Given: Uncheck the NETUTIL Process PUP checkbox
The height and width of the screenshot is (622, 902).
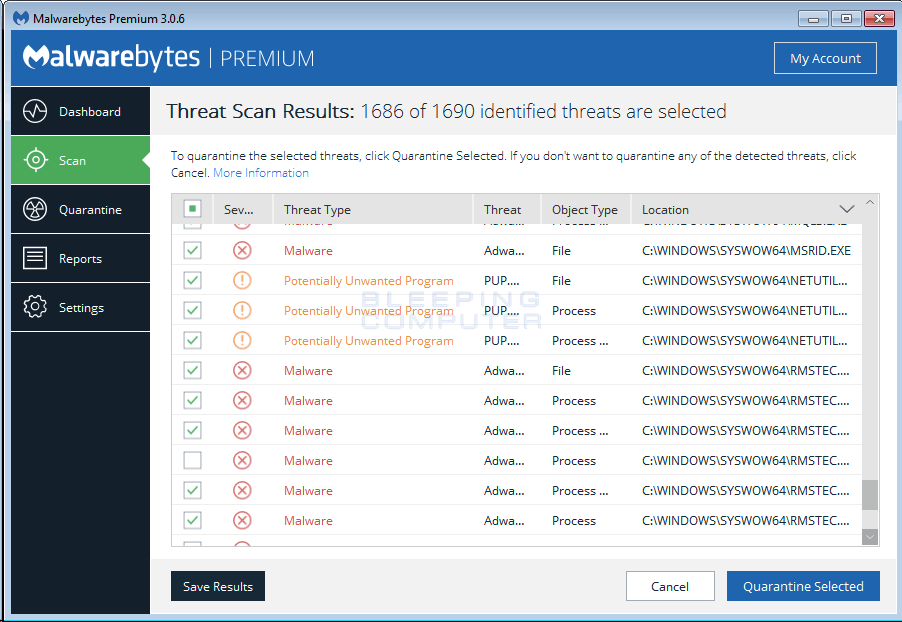Looking at the screenshot, I should point(192,310).
